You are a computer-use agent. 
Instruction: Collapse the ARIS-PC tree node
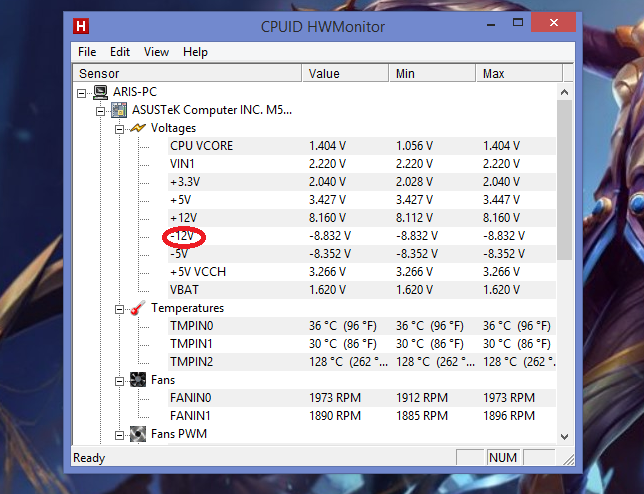[x=81, y=94]
